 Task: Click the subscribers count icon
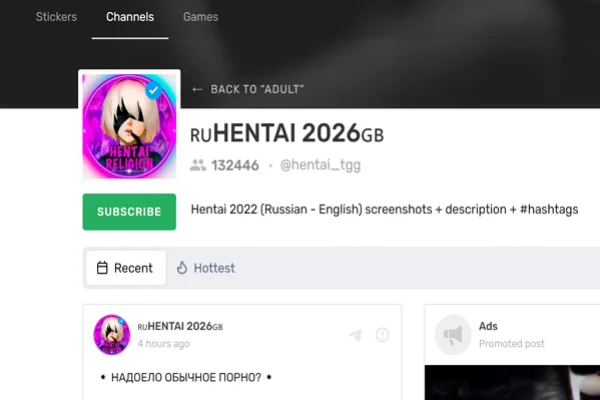(198, 165)
